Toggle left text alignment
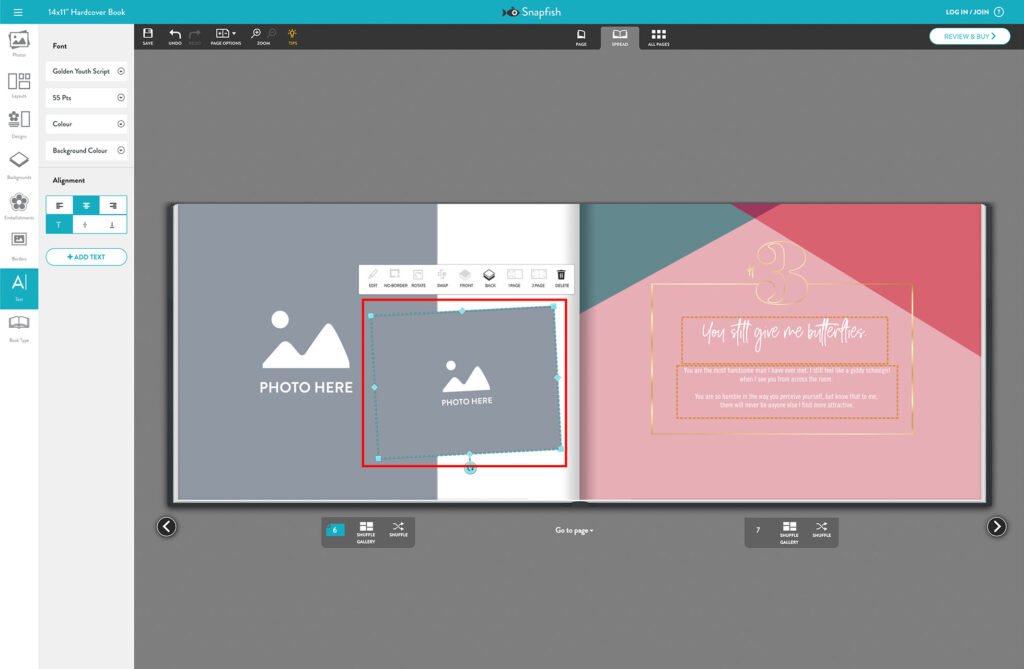This screenshot has height=669, width=1024. pos(59,205)
